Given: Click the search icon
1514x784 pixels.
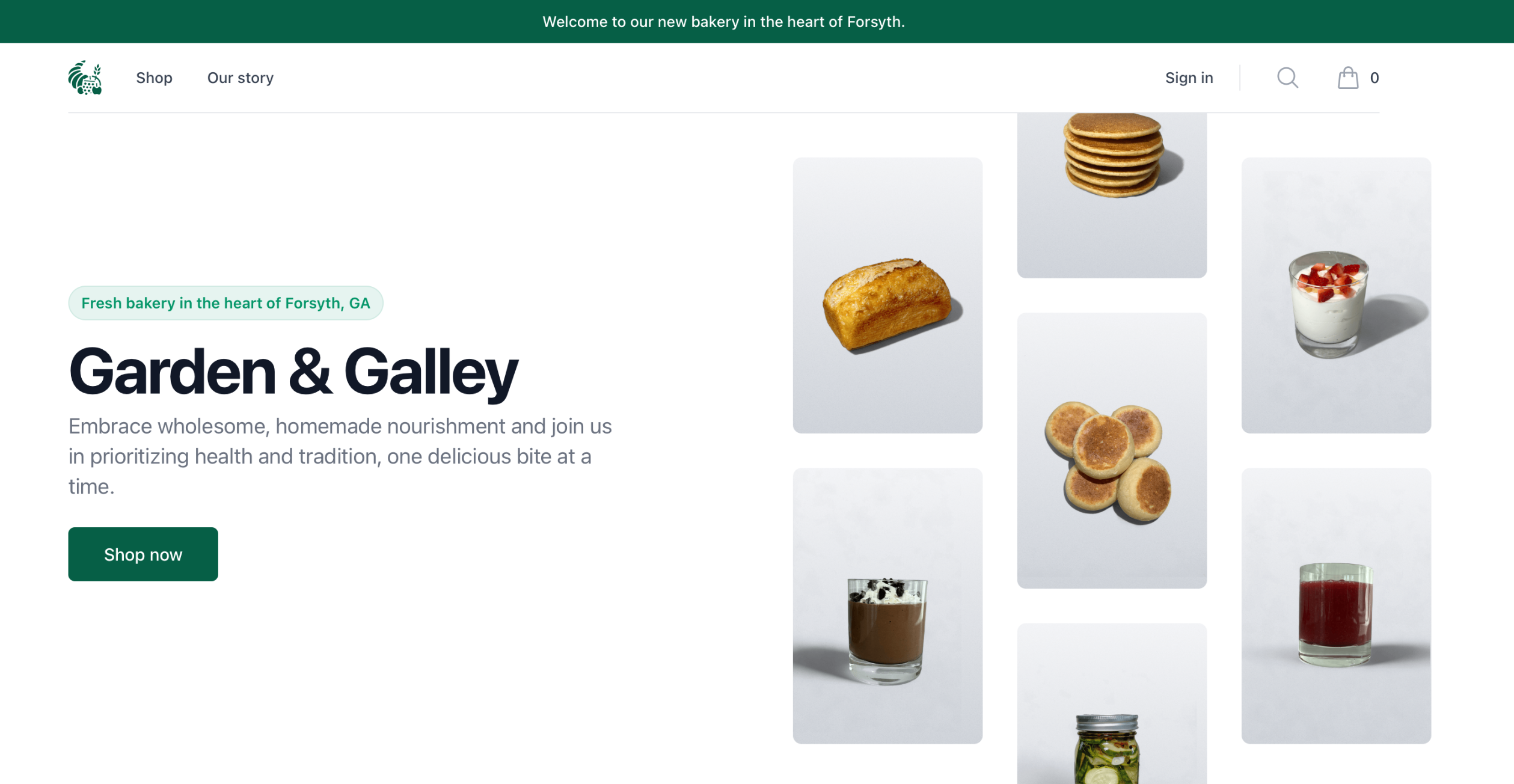Looking at the screenshot, I should 1288,78.
